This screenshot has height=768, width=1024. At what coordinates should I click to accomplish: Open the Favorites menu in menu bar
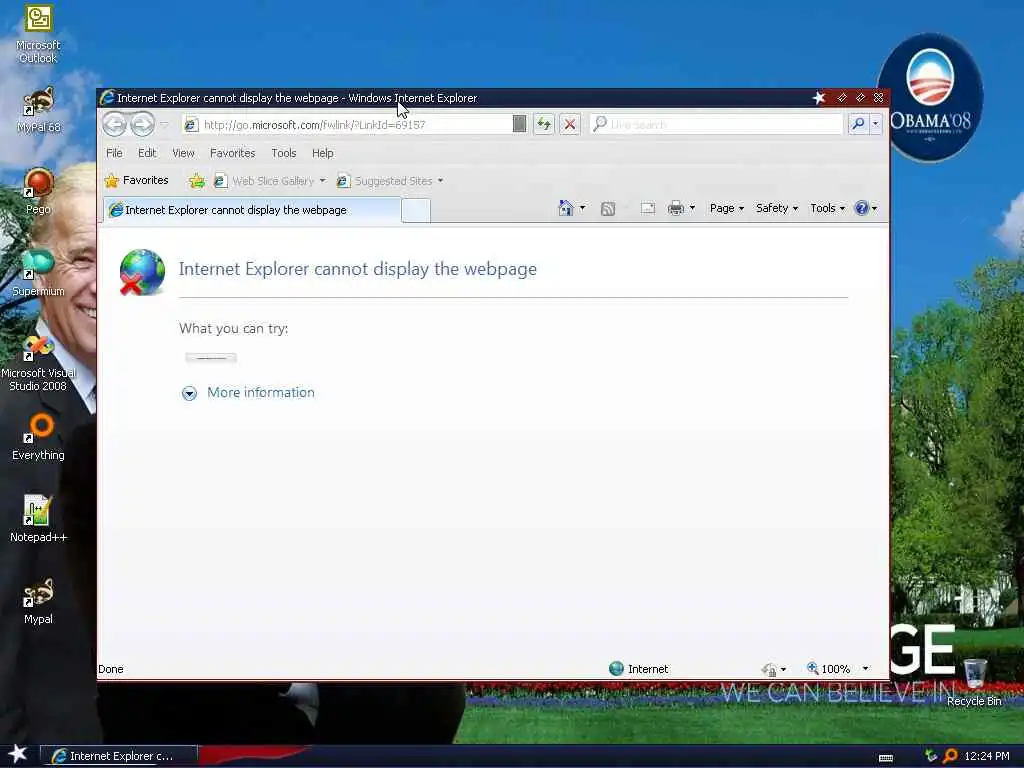click(232, 153)
